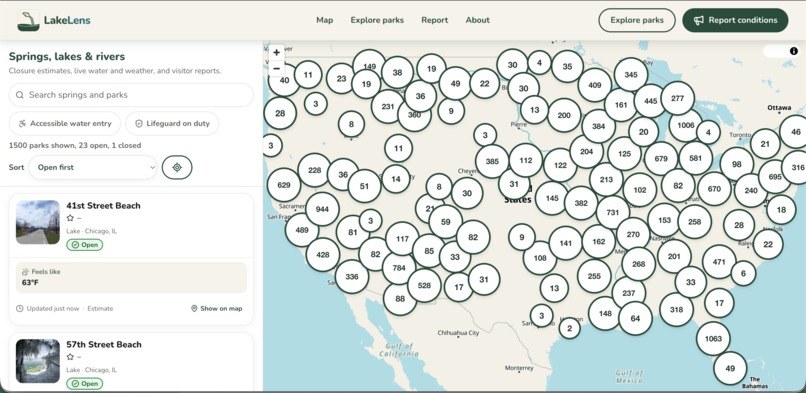Expand the 731 map cluster
This screenshot has height=393, width=806.
pos(612,213)
